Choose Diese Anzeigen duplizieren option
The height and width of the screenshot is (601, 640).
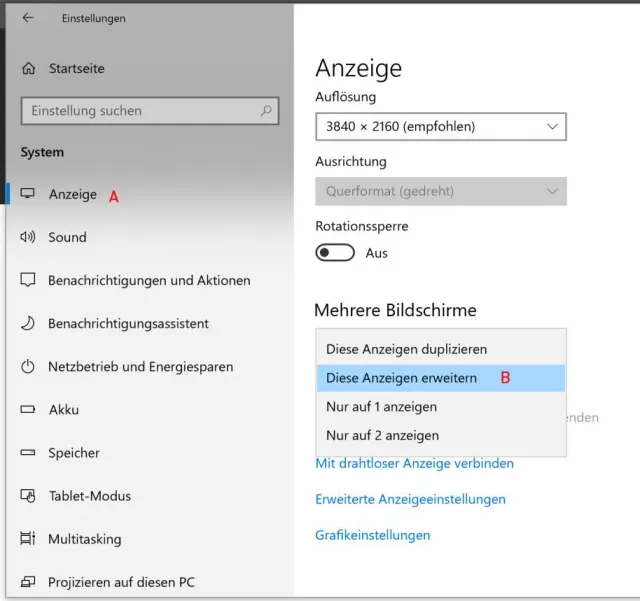pos(407,350)
